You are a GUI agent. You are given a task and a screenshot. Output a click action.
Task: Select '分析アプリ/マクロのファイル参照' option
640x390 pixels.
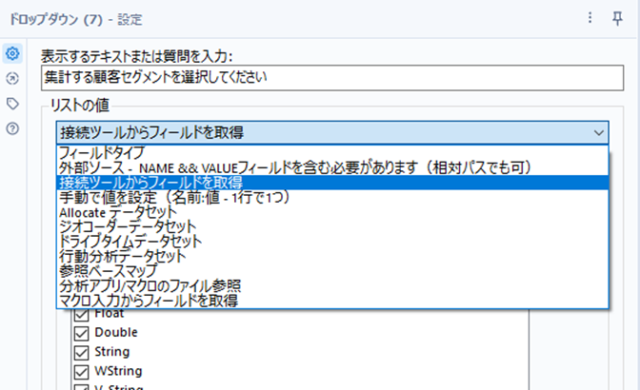(x=332, y=286)
